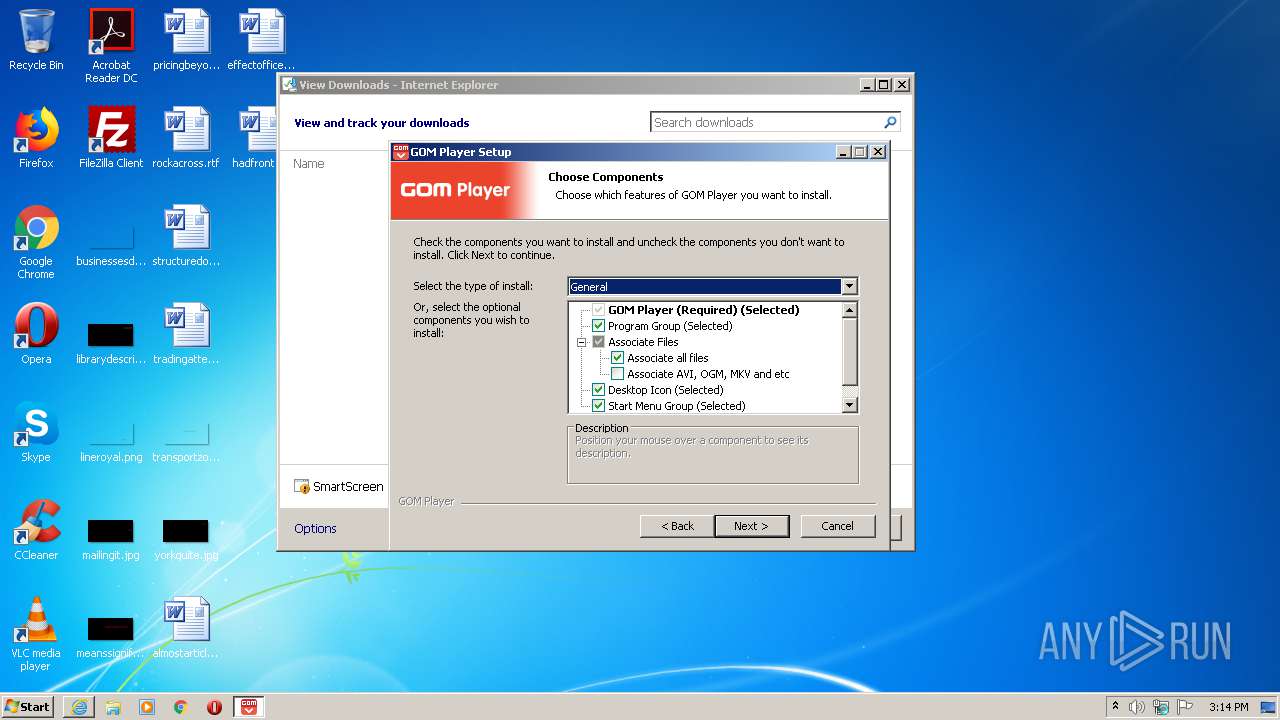This screenshot has height=720, width=1280.
Task: Select the FileZilla Client desktop icon
Action: [x=111, y=138]
